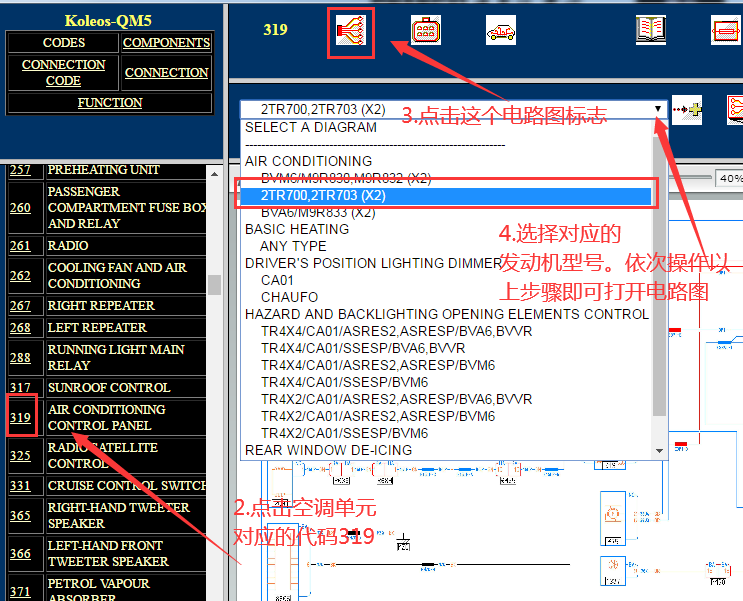Click code 317 Sunroof Control

(20, 388)
